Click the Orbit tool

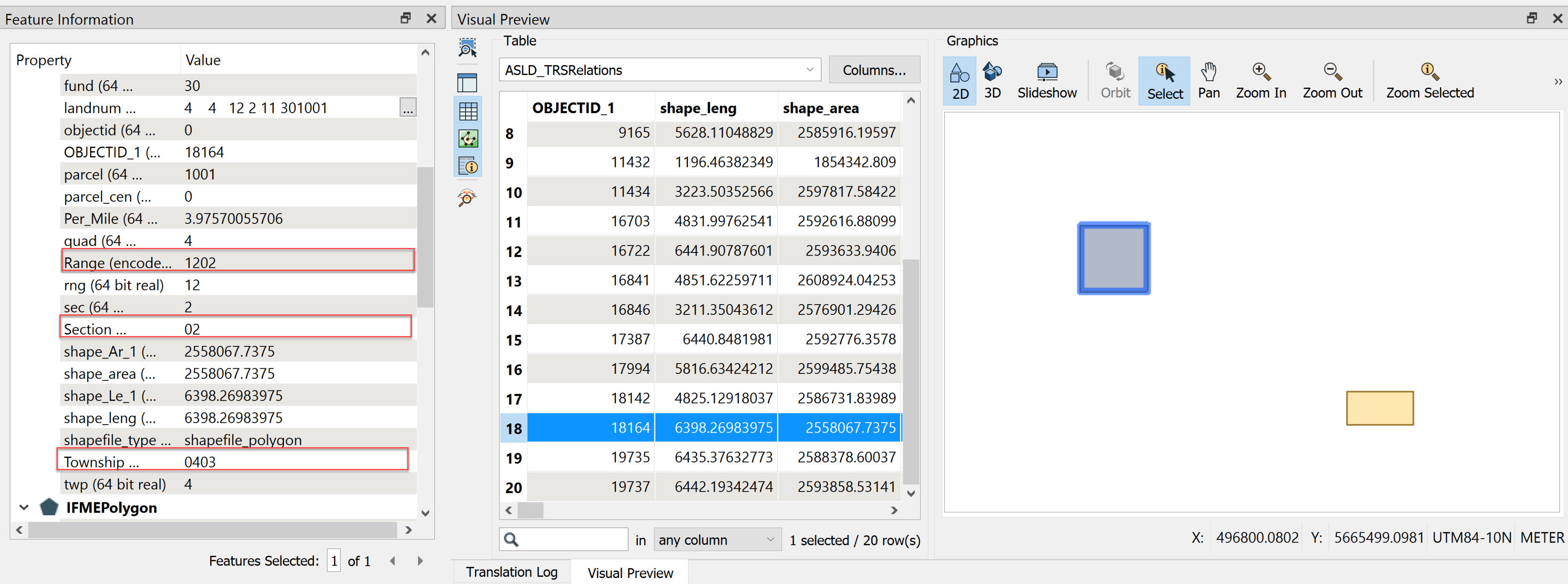[x=1115, y=81]
